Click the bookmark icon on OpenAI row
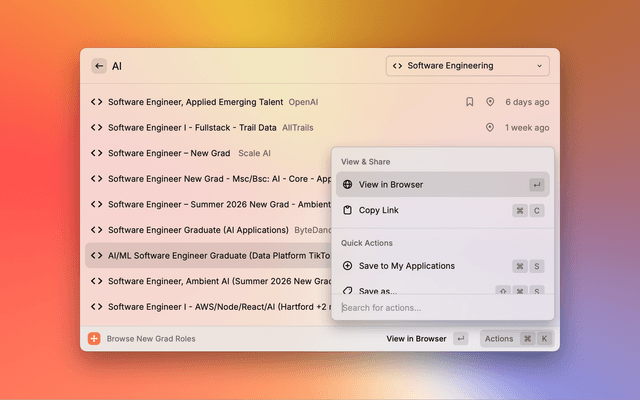The width and height of the screenshot is (640, 400). pyautogui.click(x=470, y=102)
